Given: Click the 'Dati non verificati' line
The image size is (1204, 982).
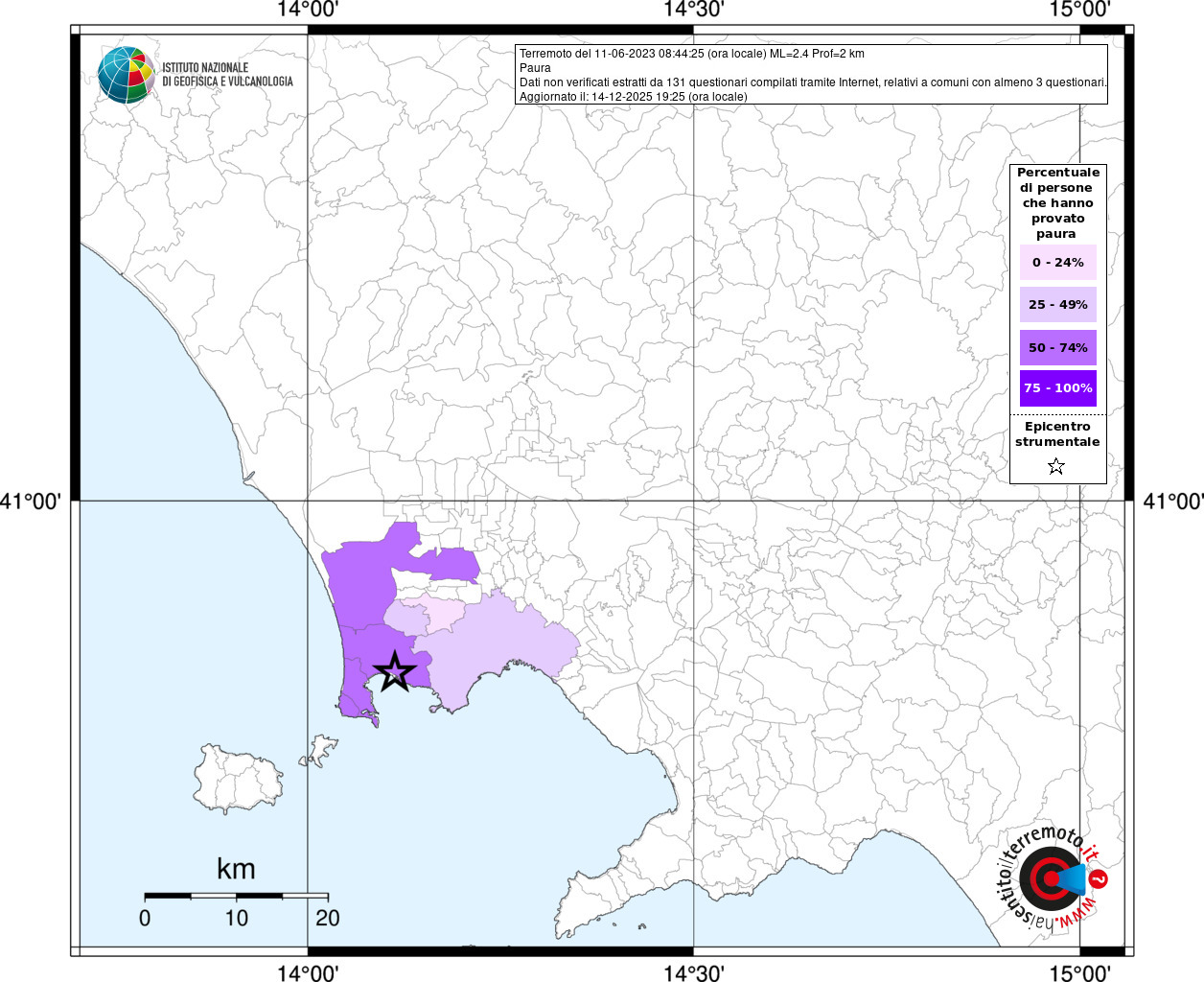Looking at the screenshot, I should [x=813, y=82].
